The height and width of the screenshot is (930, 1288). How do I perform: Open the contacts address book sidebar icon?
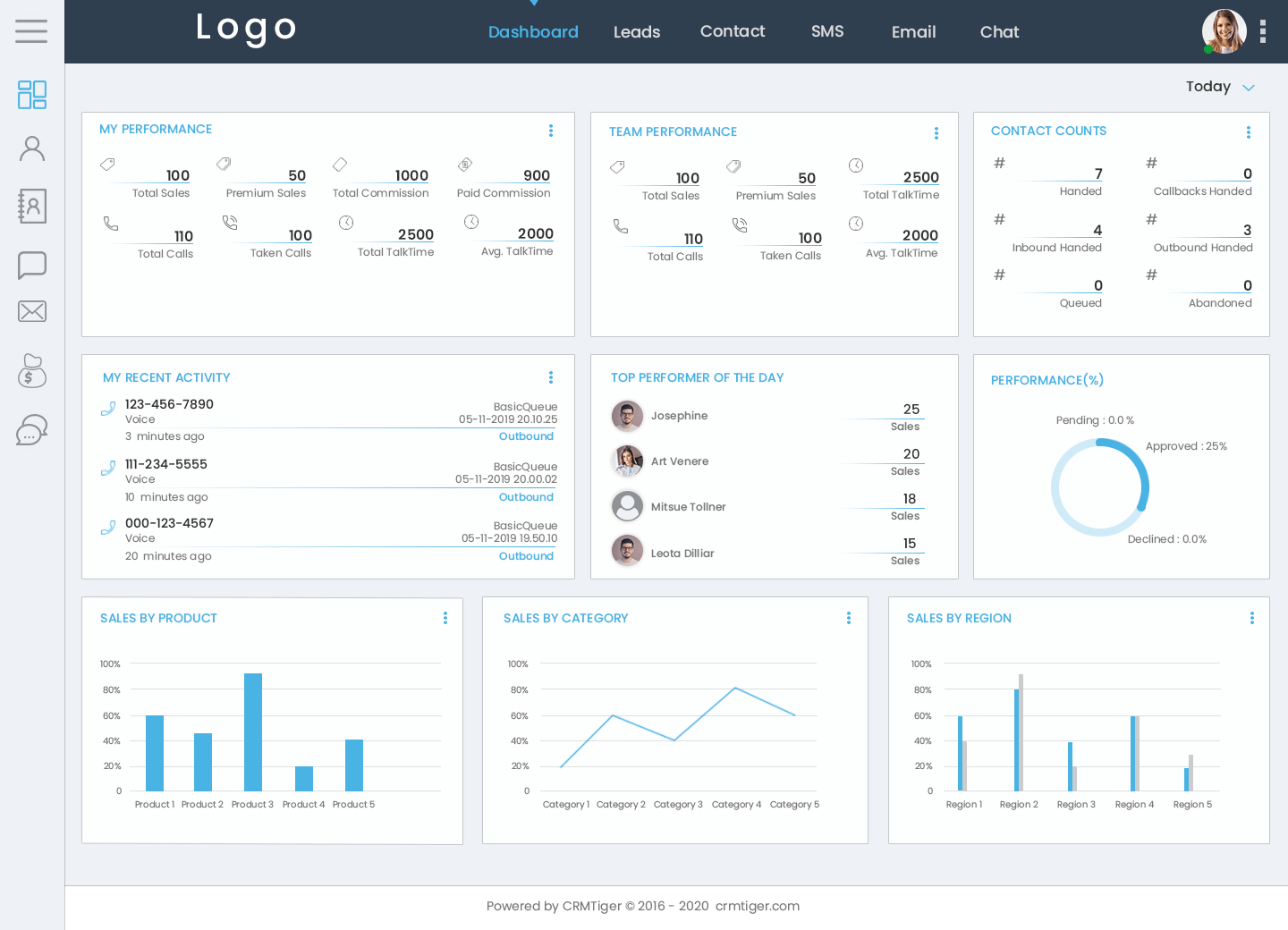coord(32,207)
